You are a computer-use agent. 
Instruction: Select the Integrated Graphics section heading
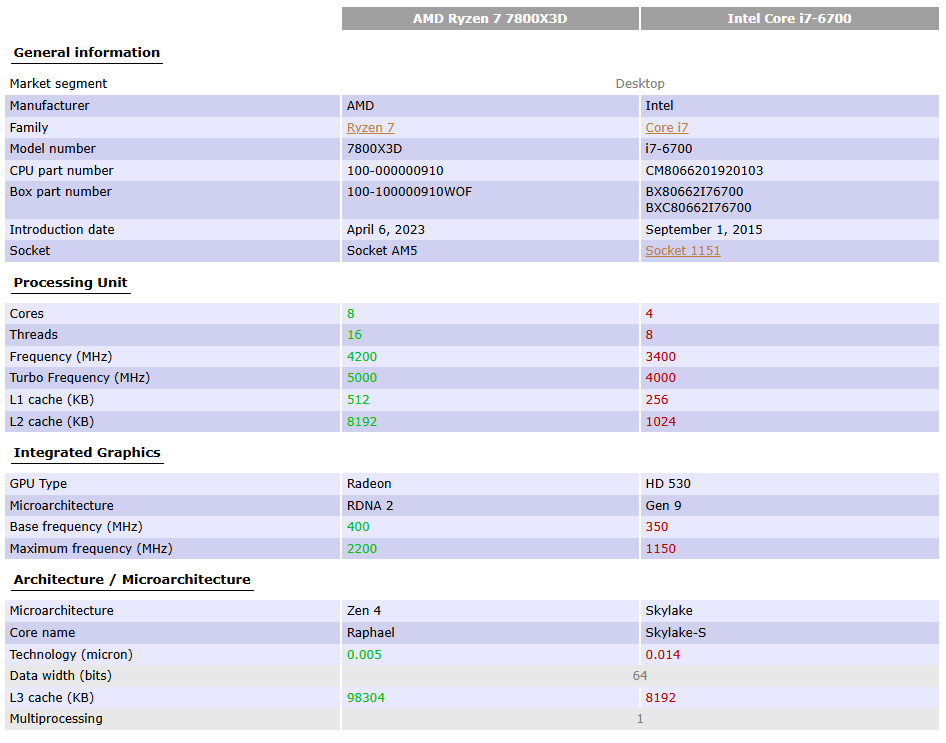click(87, 453)
